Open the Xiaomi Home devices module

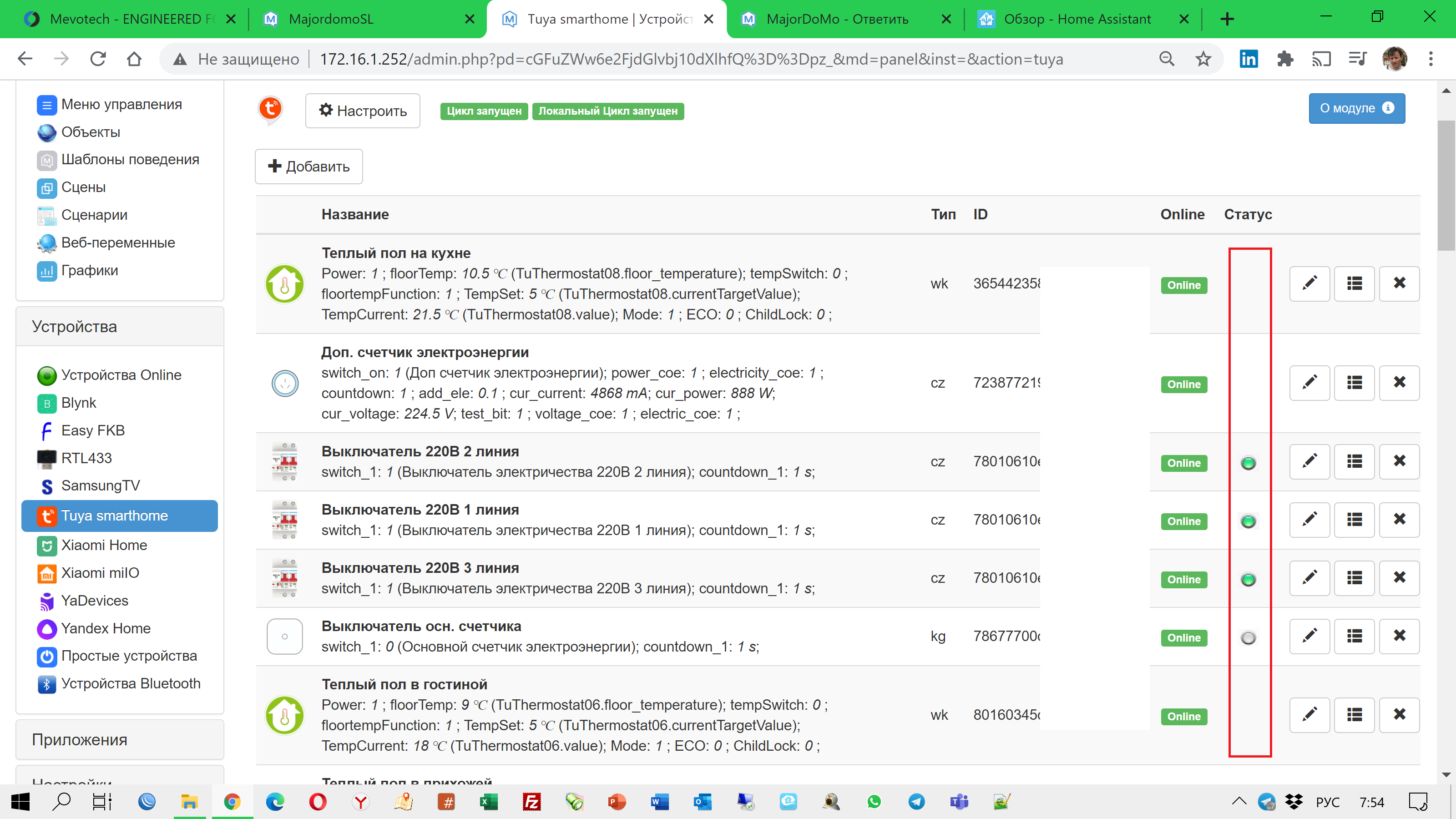104,545
